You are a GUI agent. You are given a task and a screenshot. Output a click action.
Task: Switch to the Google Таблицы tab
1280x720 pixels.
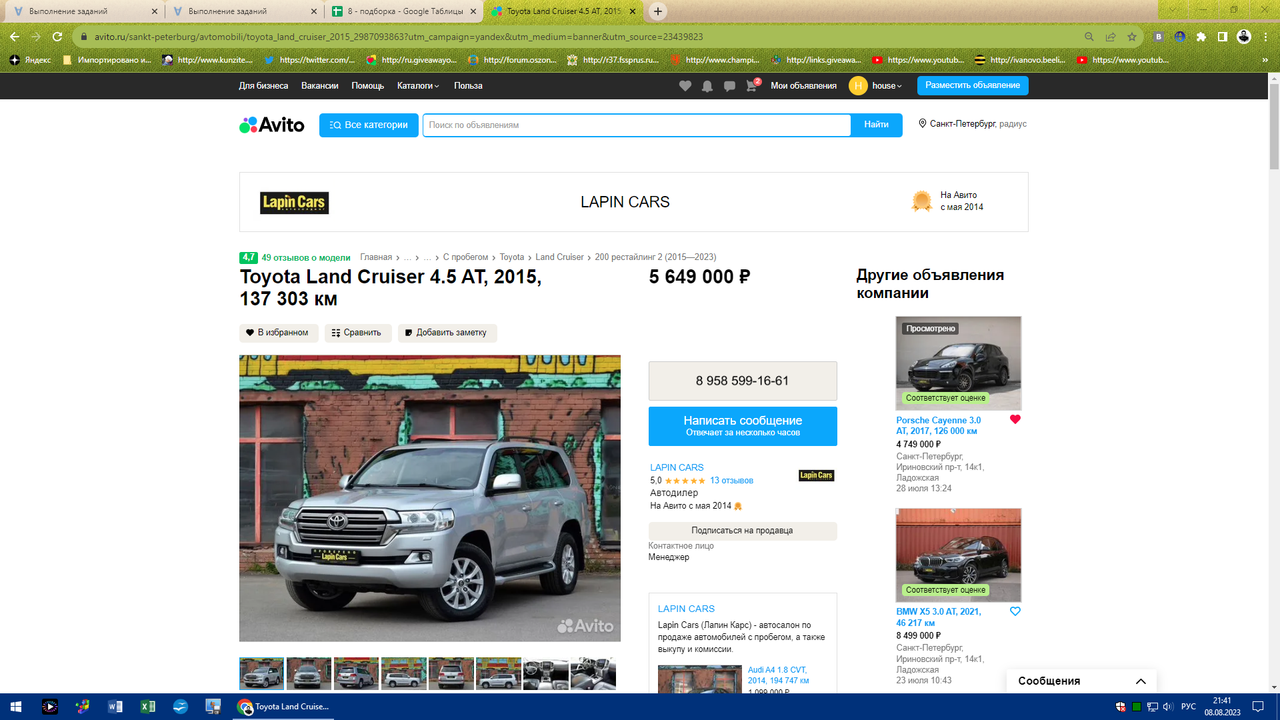(x=405, y=11)
